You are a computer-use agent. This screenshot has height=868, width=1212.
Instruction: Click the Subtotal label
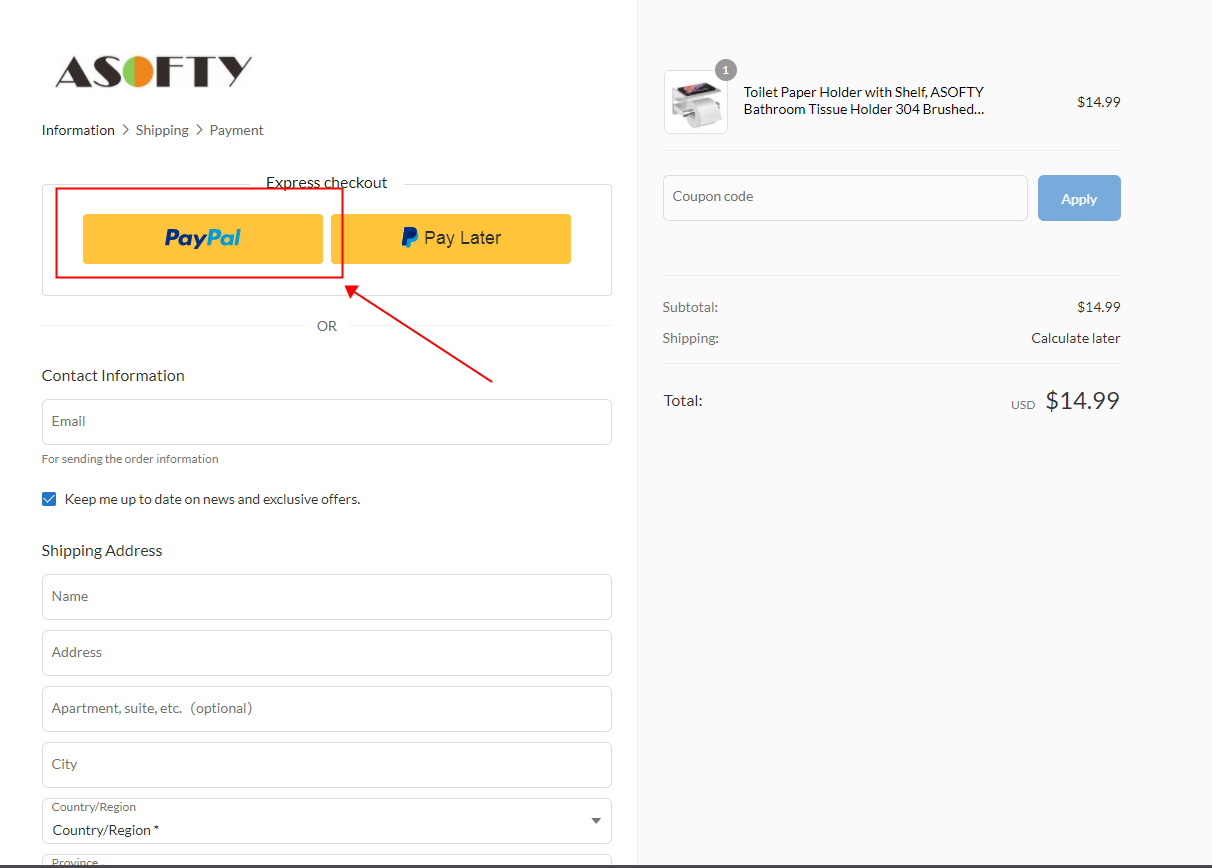(x=690, y=307)
